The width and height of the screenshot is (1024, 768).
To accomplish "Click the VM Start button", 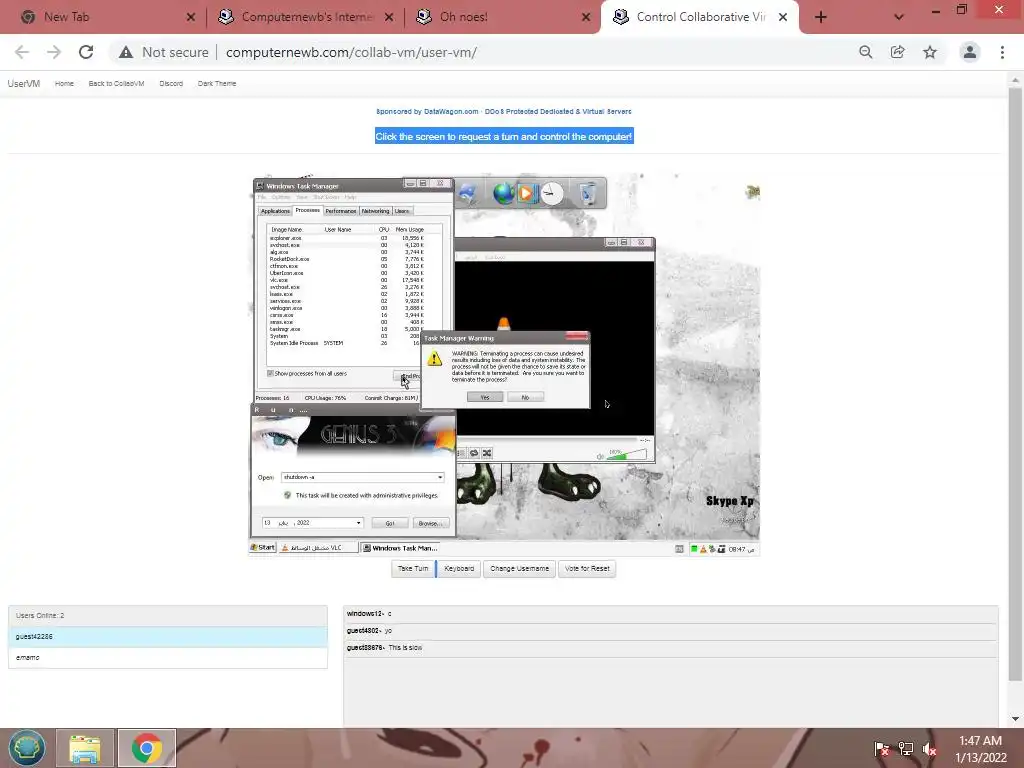I will (263, 548).
